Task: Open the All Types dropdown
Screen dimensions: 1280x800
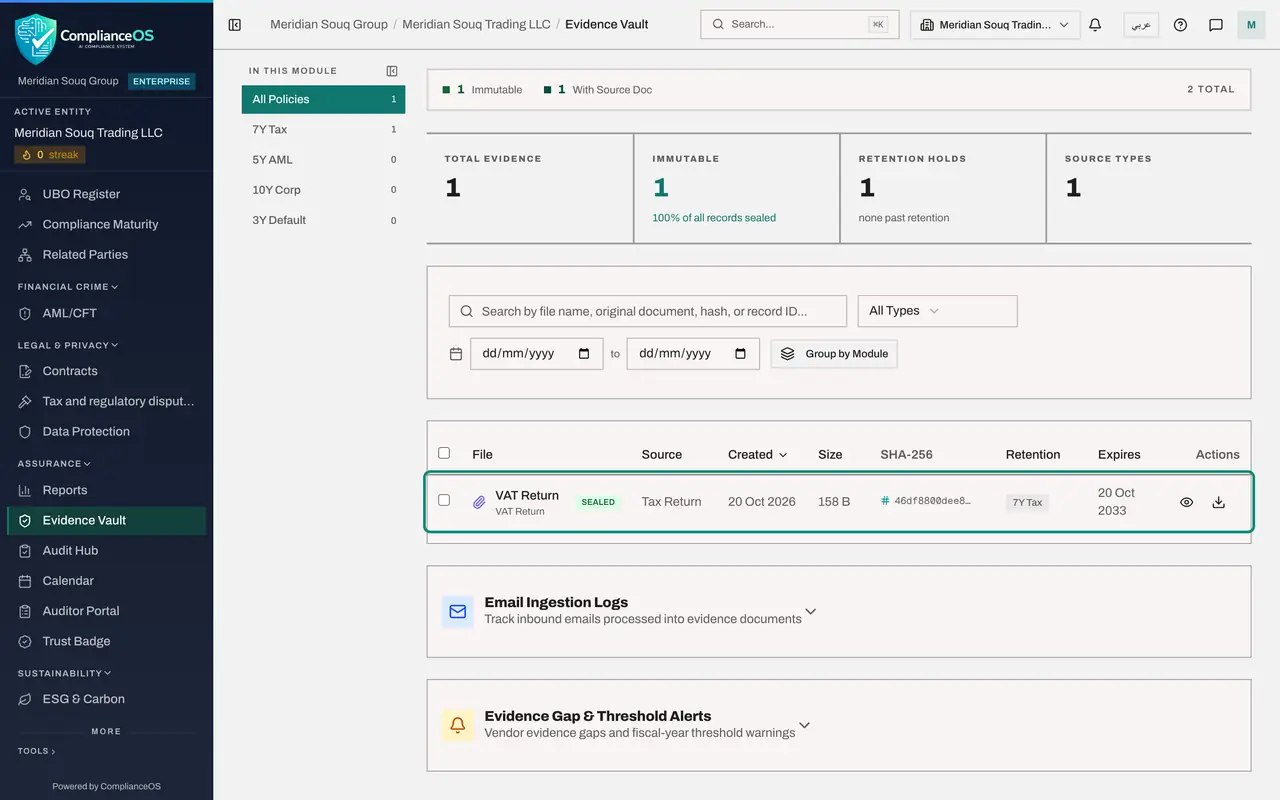Action: click(x=937, y=311)
